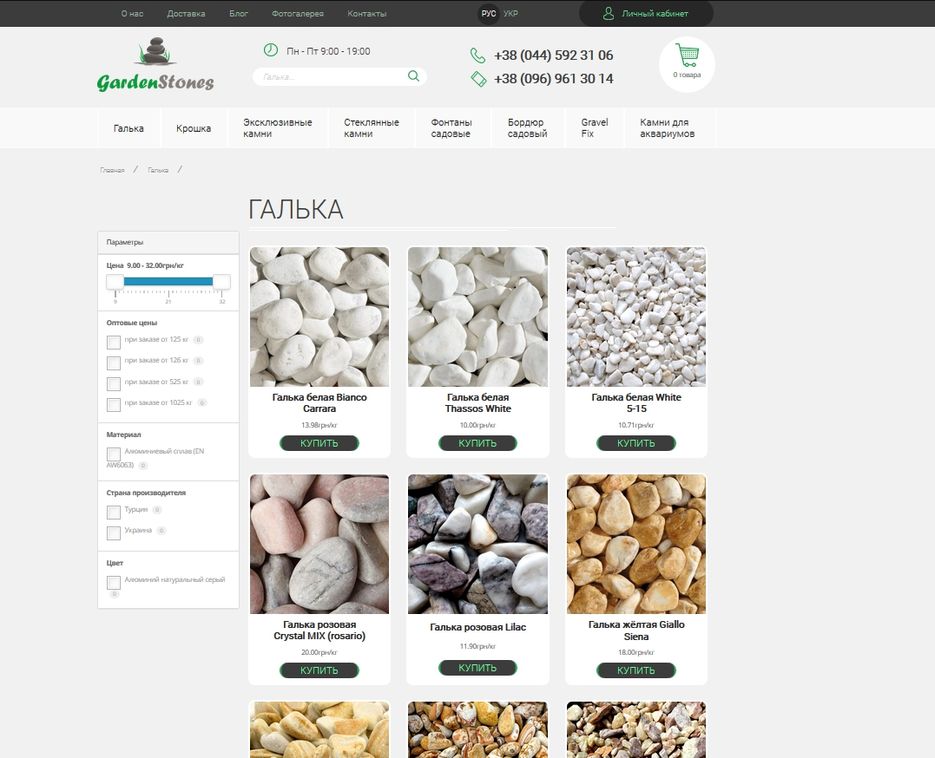
Task: Click the Главная breadcrumb
Action: click(x=112, y=170)
